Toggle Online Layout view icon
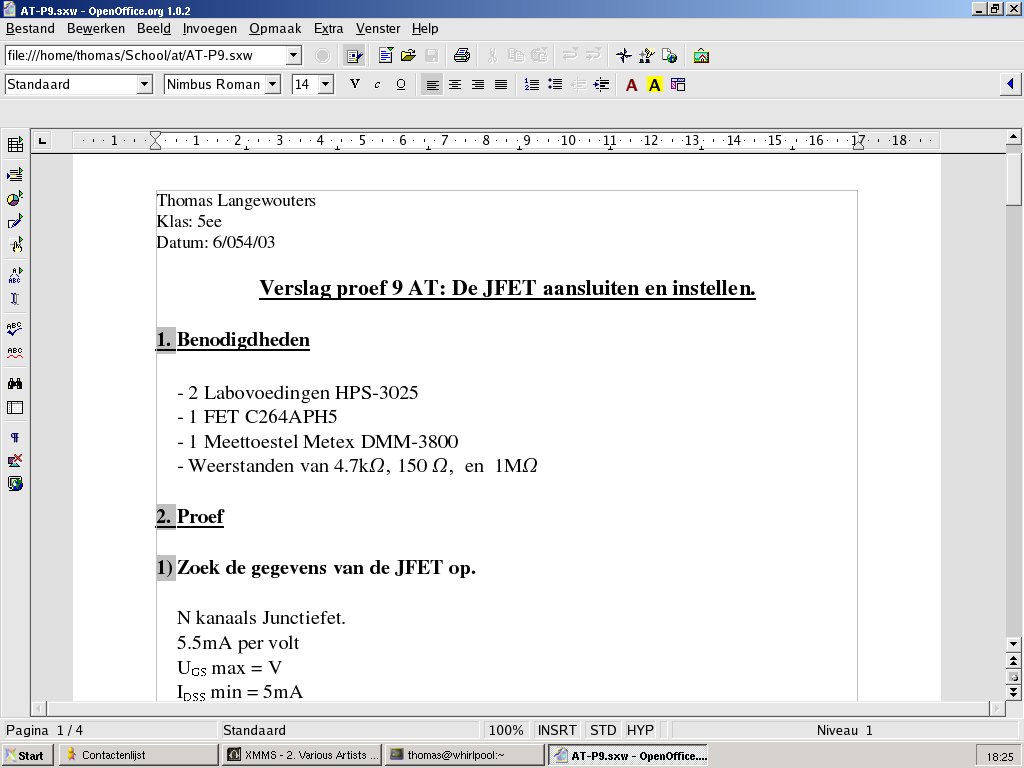Screen dimensions: 1024x768 (15, 484)
